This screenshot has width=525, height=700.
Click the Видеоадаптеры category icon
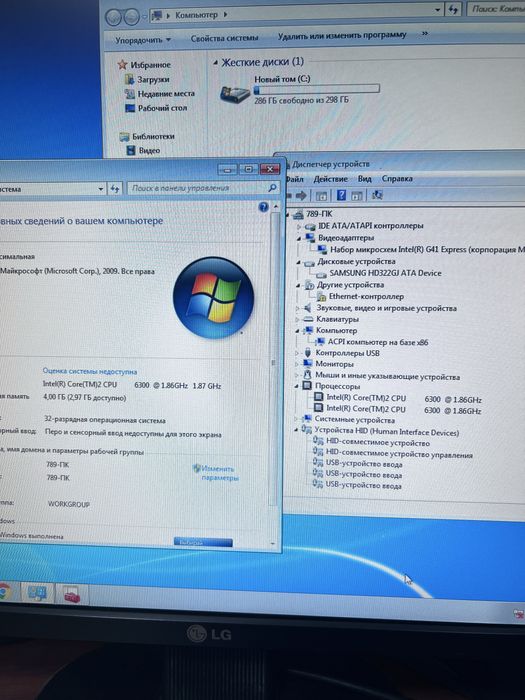(310, 238)
